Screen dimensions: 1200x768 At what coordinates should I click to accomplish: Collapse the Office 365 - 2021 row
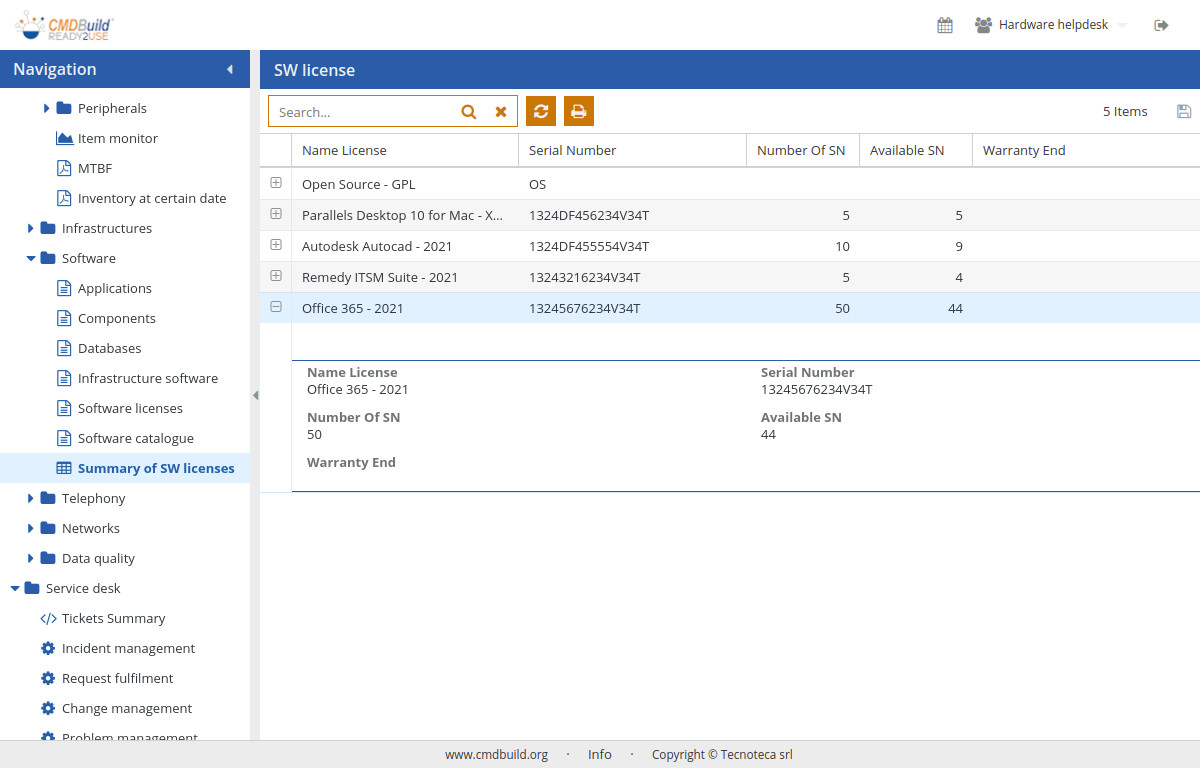click(x=276, y=307)
